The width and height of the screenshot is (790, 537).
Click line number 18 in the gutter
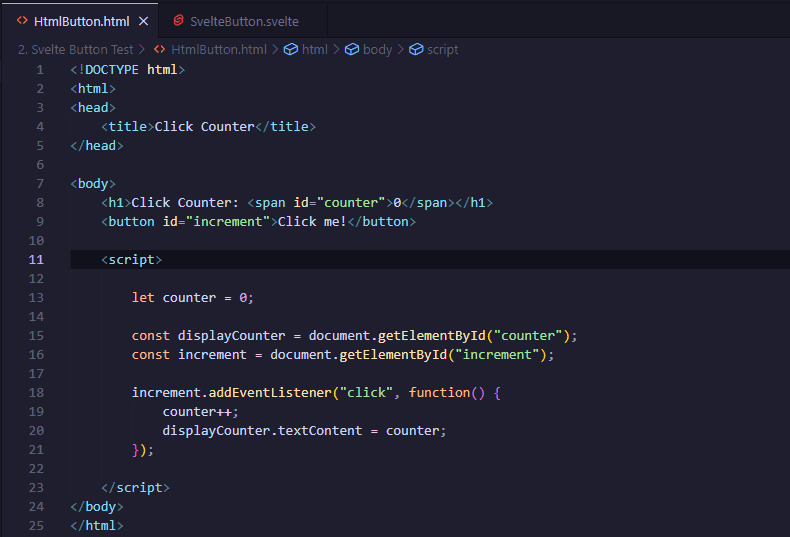(x=36, y=393)
